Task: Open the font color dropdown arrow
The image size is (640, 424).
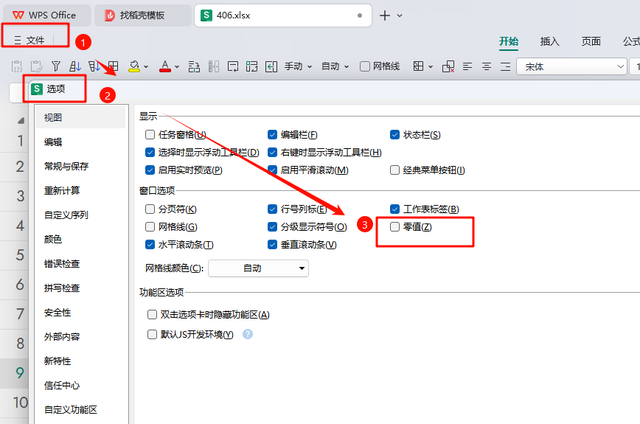Action: [177, 67]
